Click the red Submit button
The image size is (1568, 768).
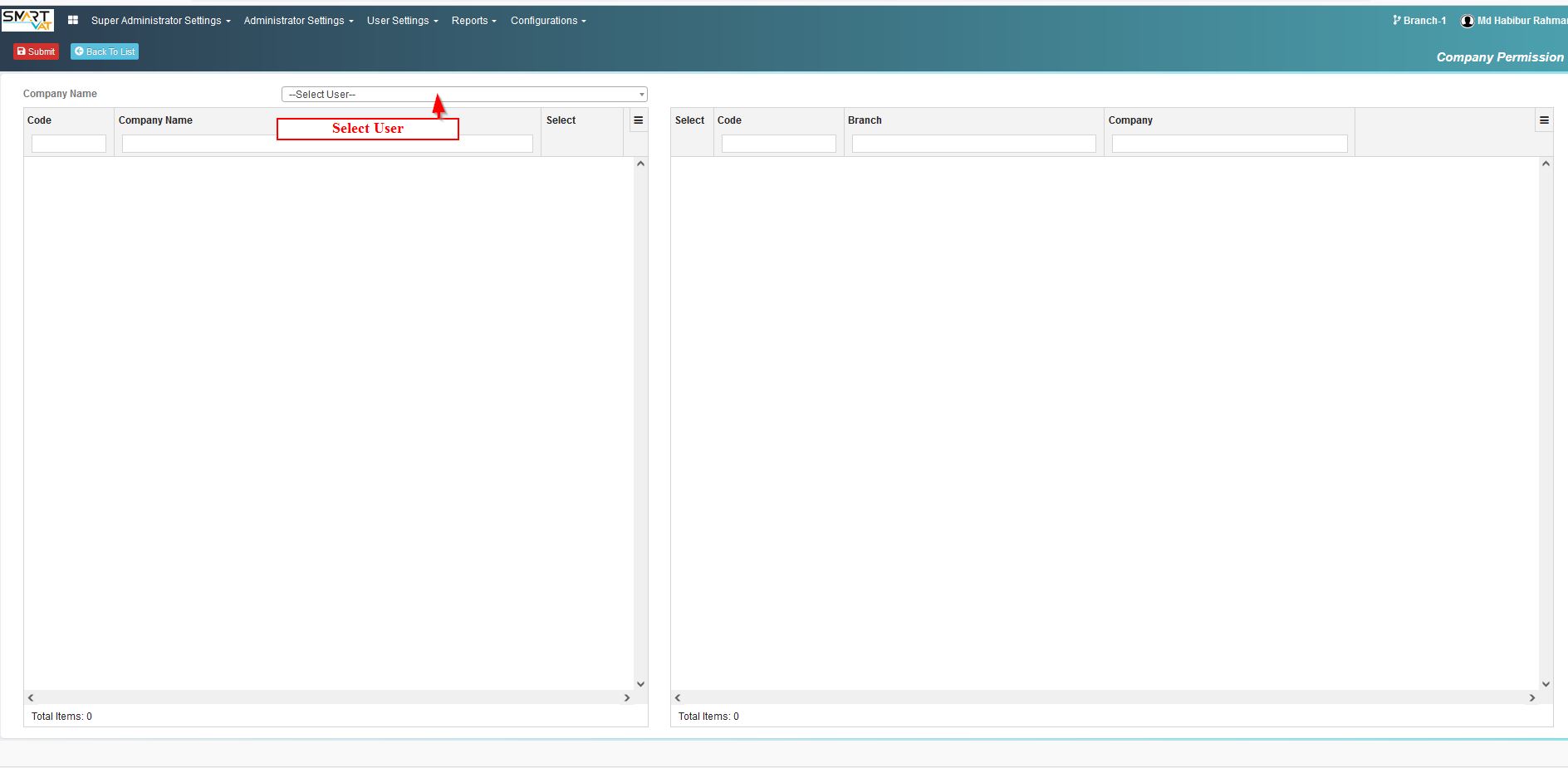(x=37, y=51)
